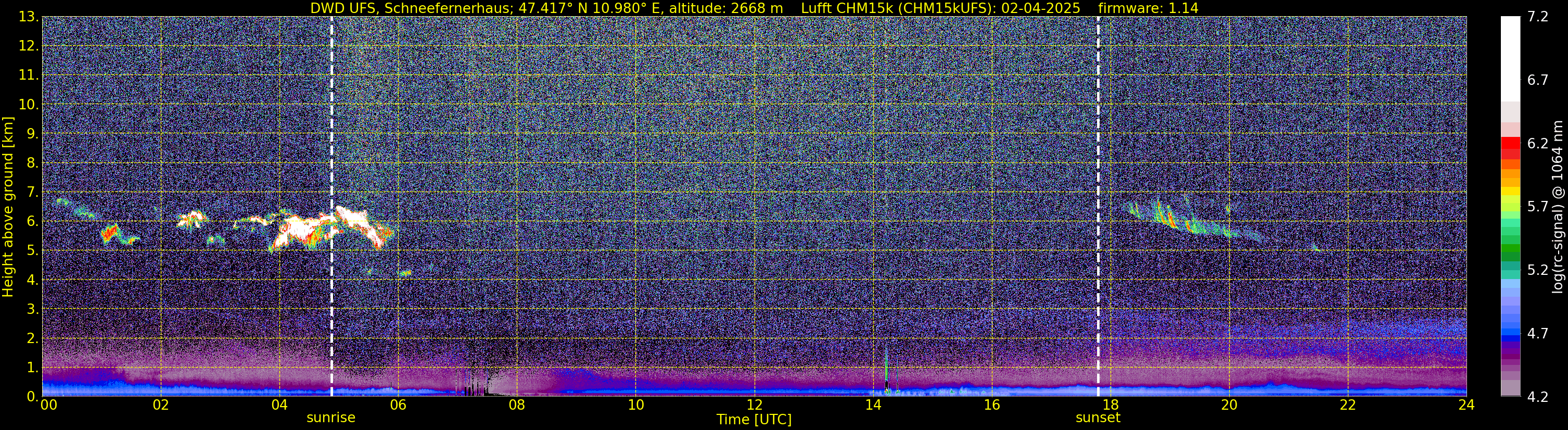Click height axis tick '1.'
The height and width of the screenshot is (430, 1568).
tap(32, 368)
